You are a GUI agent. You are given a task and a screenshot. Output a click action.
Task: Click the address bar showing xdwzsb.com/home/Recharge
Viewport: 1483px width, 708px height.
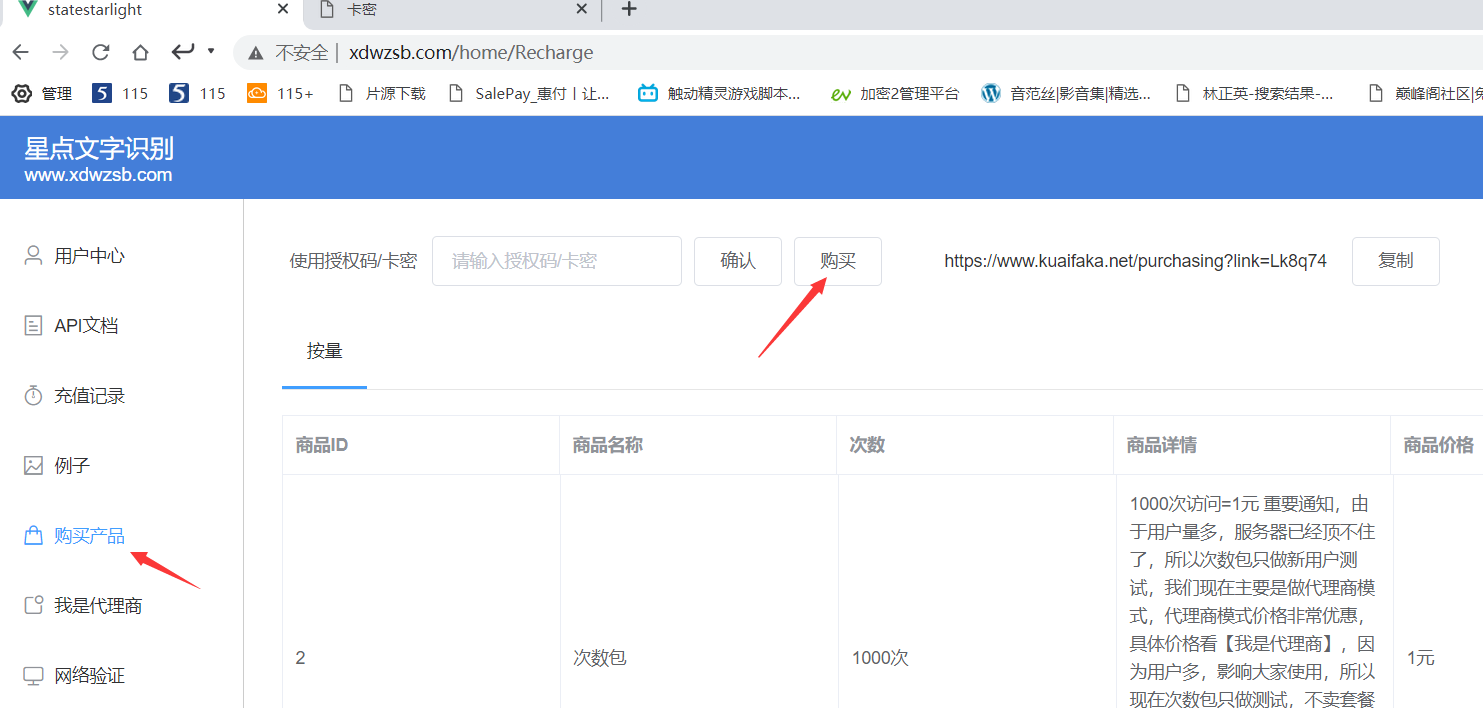tap(470, 53)
